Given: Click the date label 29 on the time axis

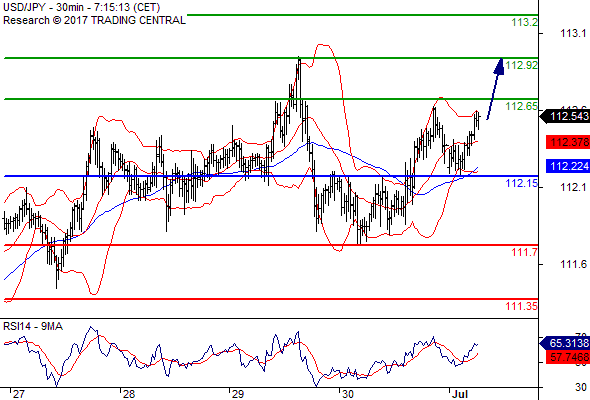Looking at the screenshot, I should (x=237, y=394).
